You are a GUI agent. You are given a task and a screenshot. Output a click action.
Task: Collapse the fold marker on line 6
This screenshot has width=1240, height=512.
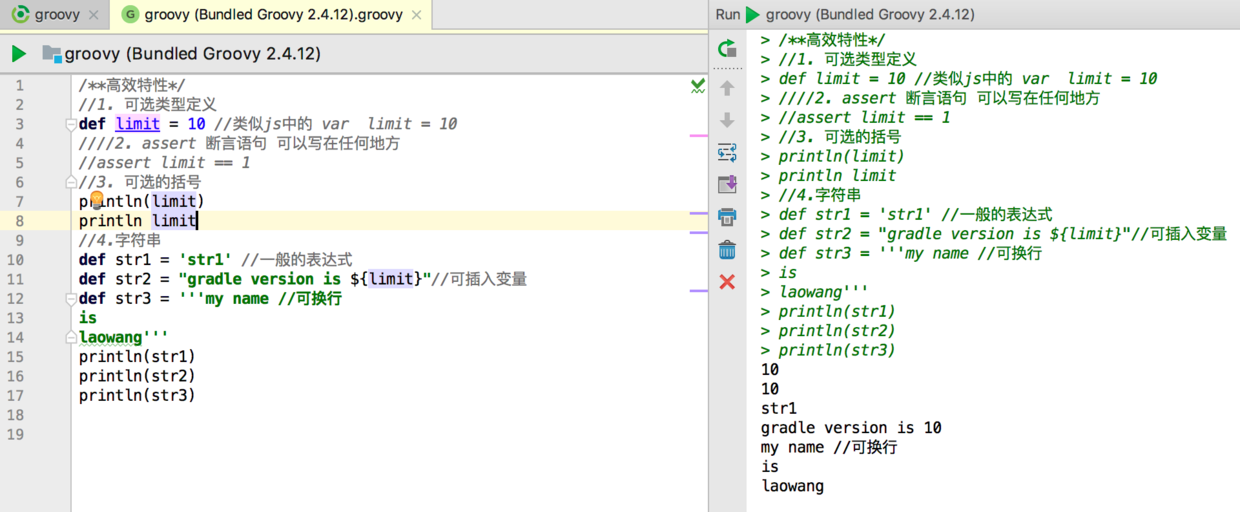coord(71,182)
